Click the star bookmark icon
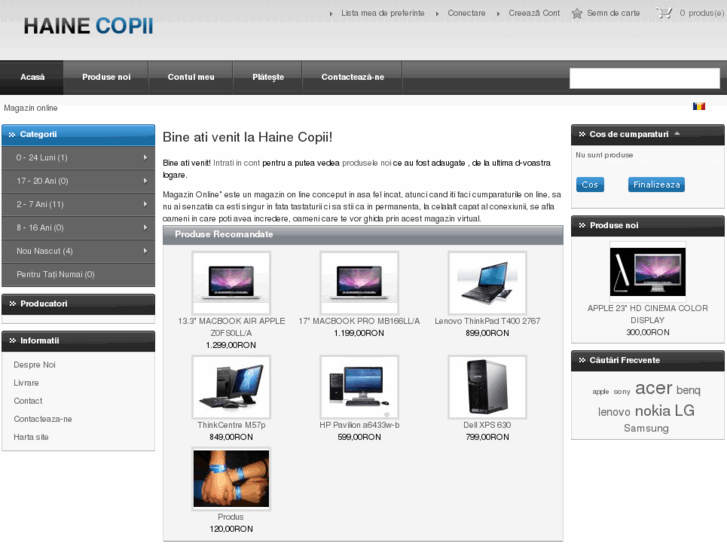Screen dimensions: 727x545 click(577, 13)
